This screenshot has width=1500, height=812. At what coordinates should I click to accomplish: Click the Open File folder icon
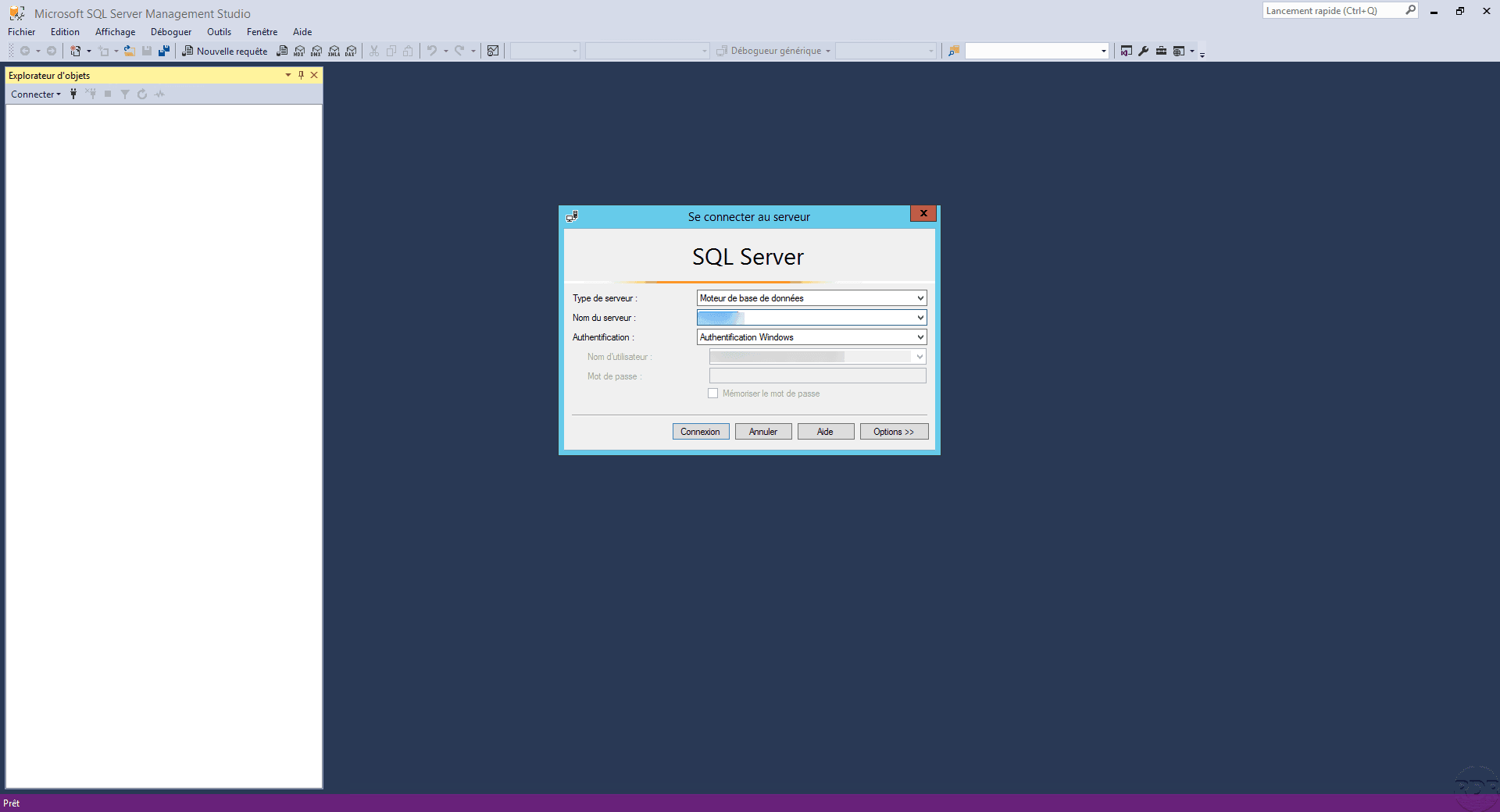130,51
